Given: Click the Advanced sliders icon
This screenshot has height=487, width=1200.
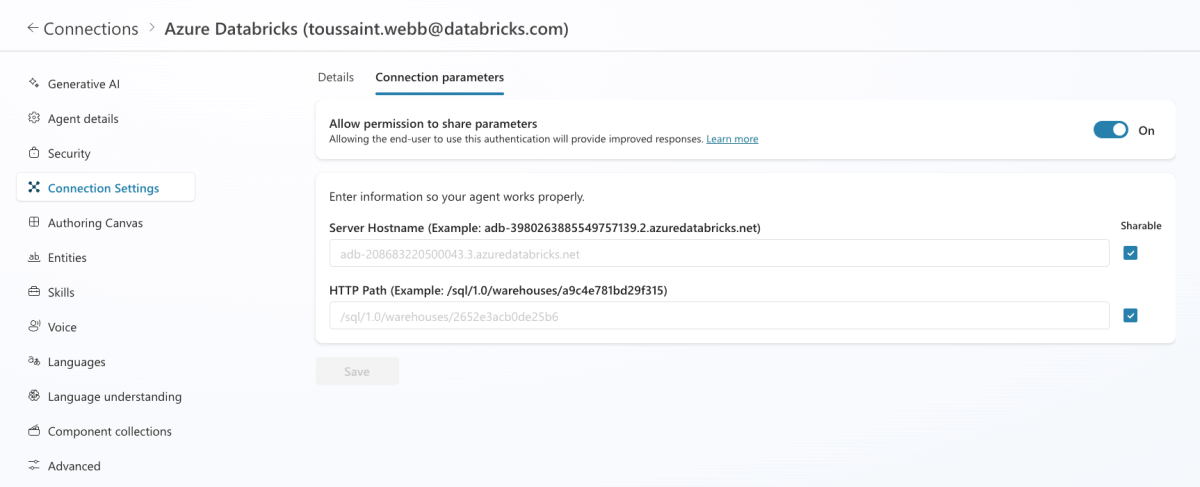Looking at the screenshot, I should pyautogui.click(x=34, y=465).
